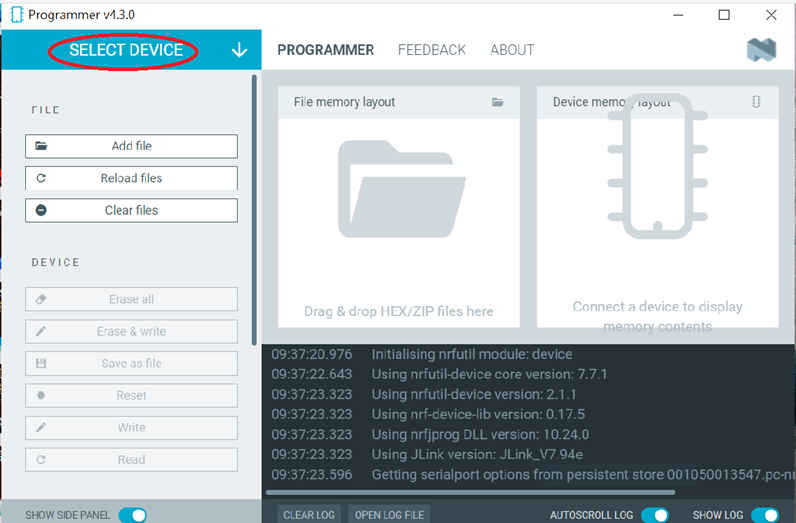Screen dimensions: 796x523
Task: Select the Programmer tab
Action: [325, 50]
